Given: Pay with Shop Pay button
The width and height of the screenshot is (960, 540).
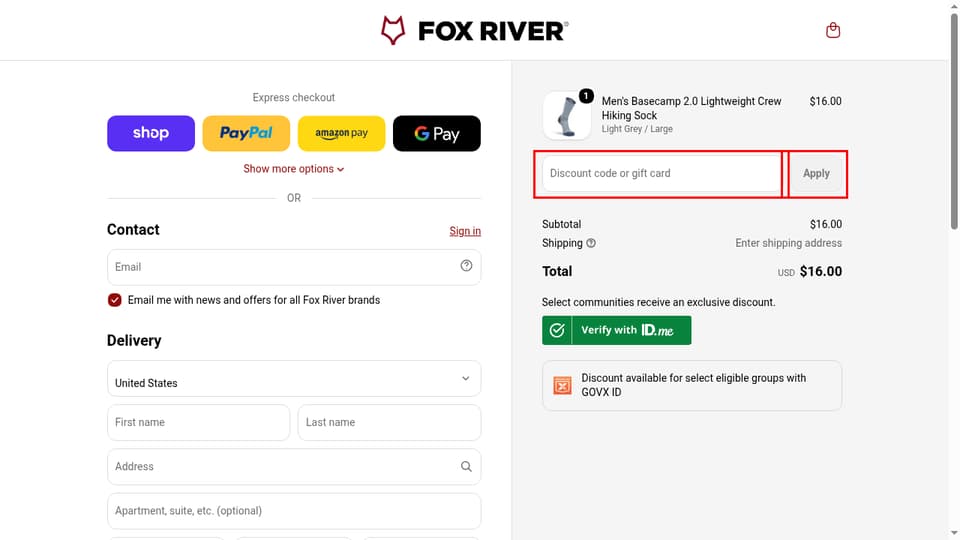Looking at the screenshot, I should point(151,133).
